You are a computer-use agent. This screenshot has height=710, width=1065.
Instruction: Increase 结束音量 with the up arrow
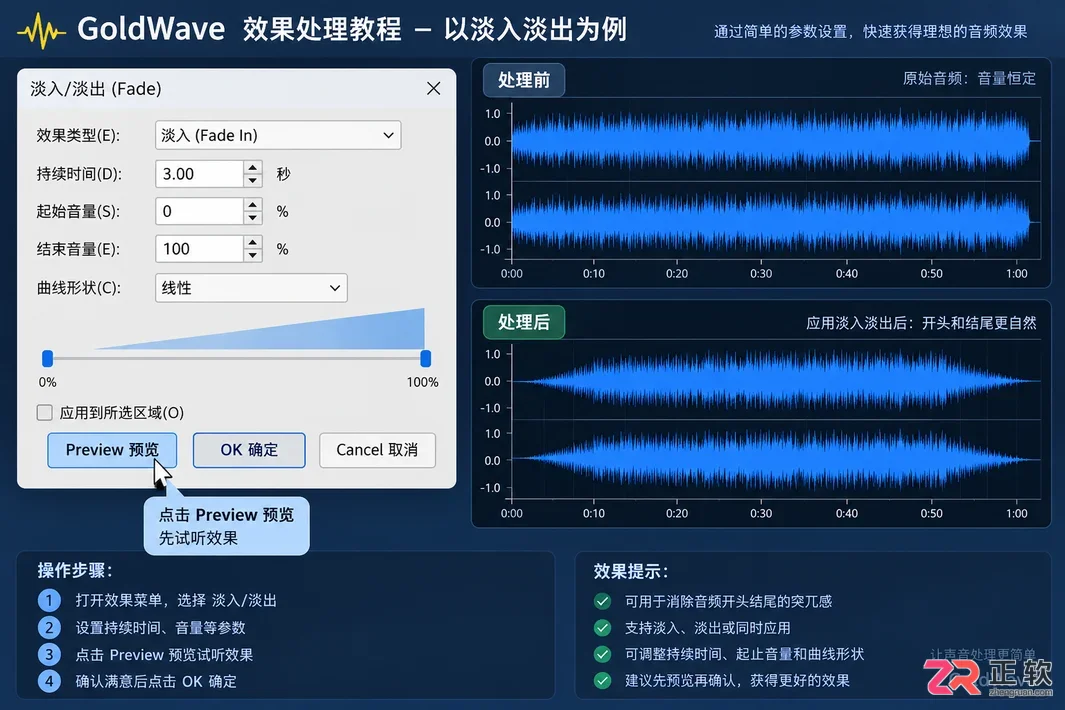(x=253, y=242)
